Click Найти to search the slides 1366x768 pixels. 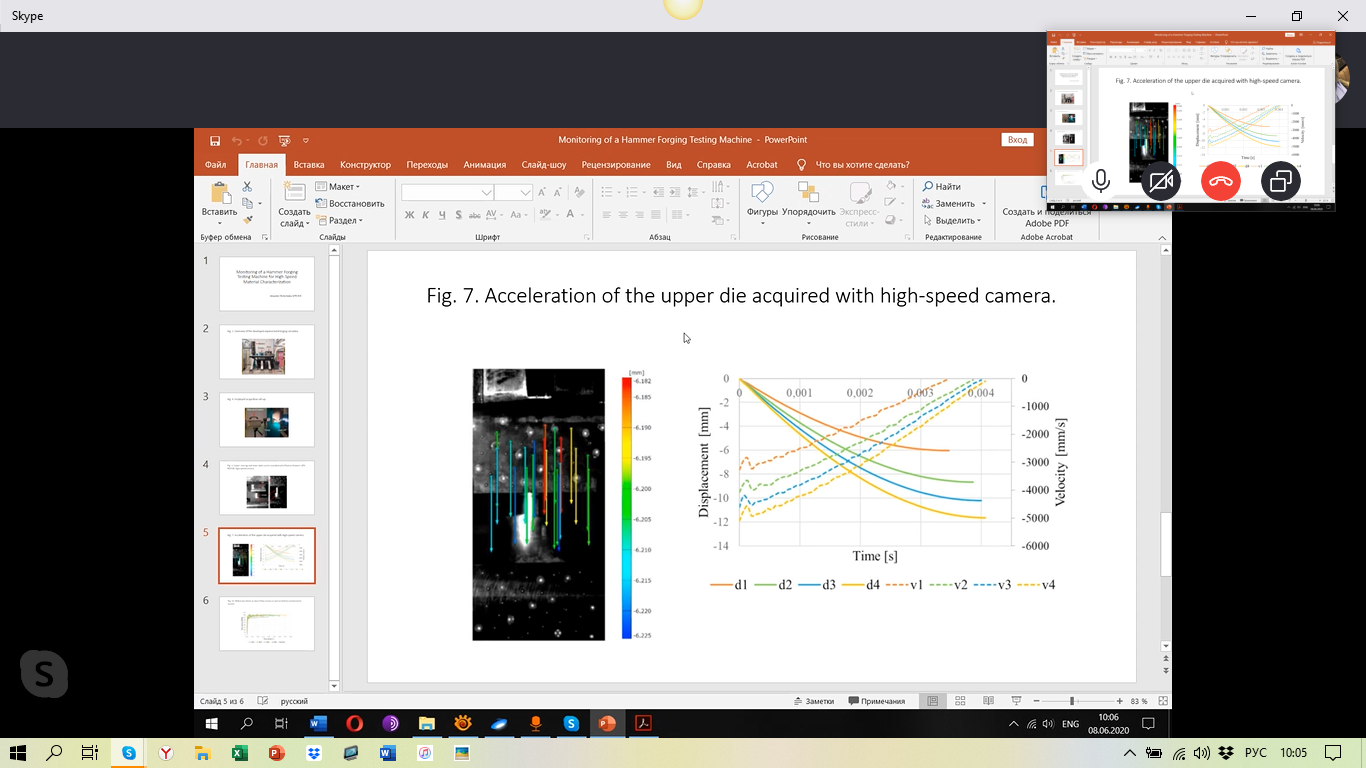(942, 187)
